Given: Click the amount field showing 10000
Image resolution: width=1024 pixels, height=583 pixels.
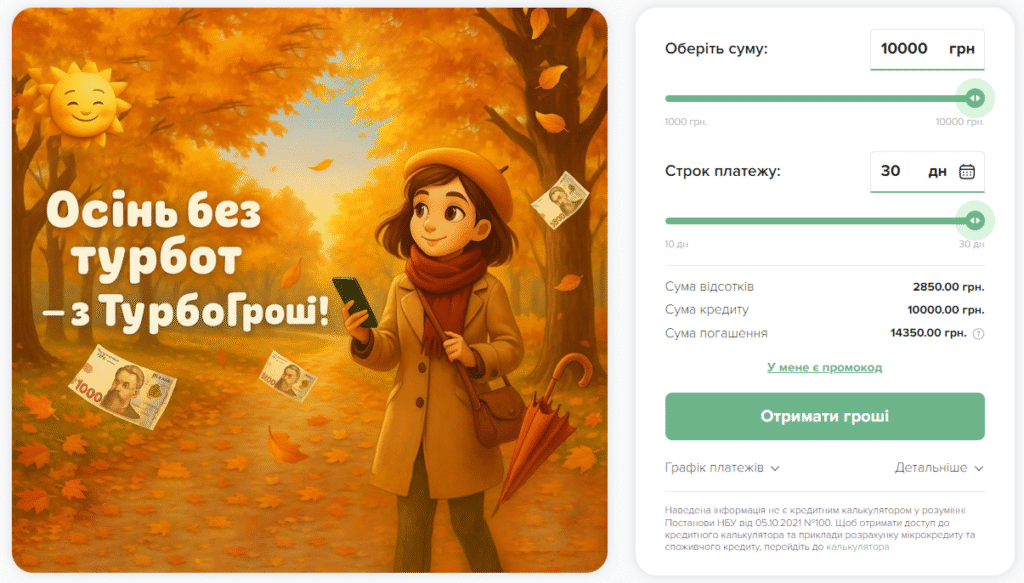Looking at the screenshot, I should (927, 49).
